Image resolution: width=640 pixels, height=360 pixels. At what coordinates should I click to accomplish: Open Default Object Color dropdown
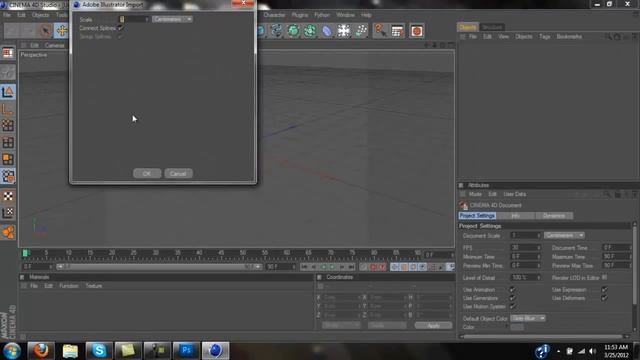528,318
